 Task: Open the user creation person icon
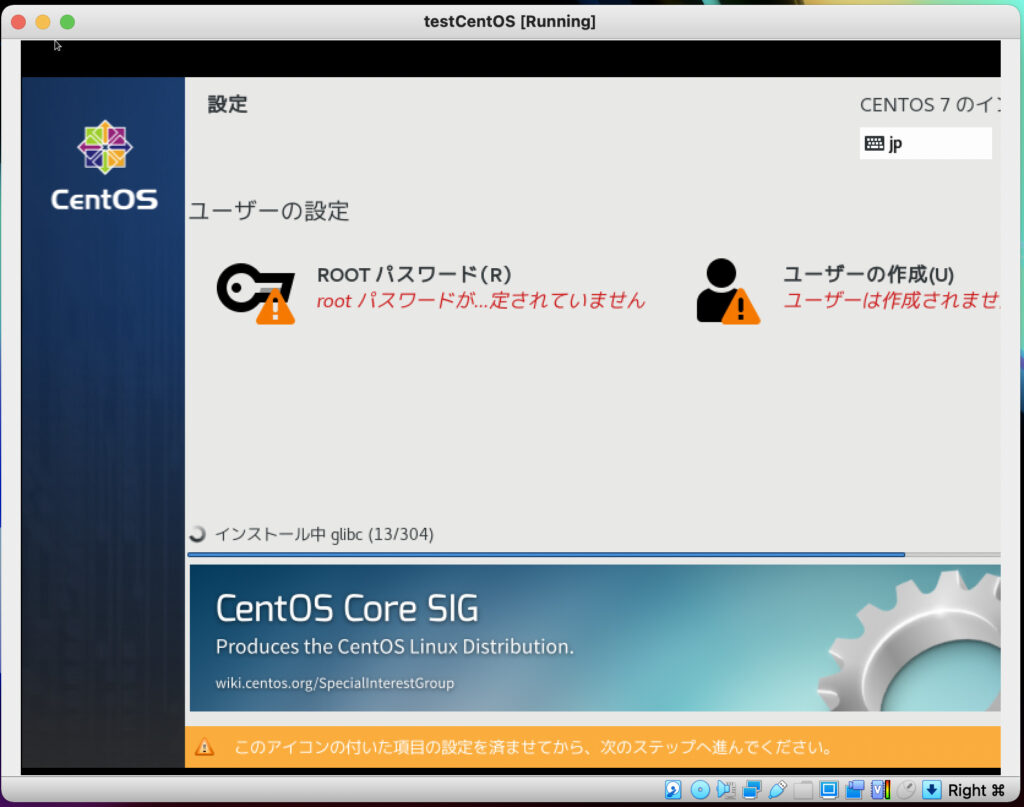pos(728,291)
